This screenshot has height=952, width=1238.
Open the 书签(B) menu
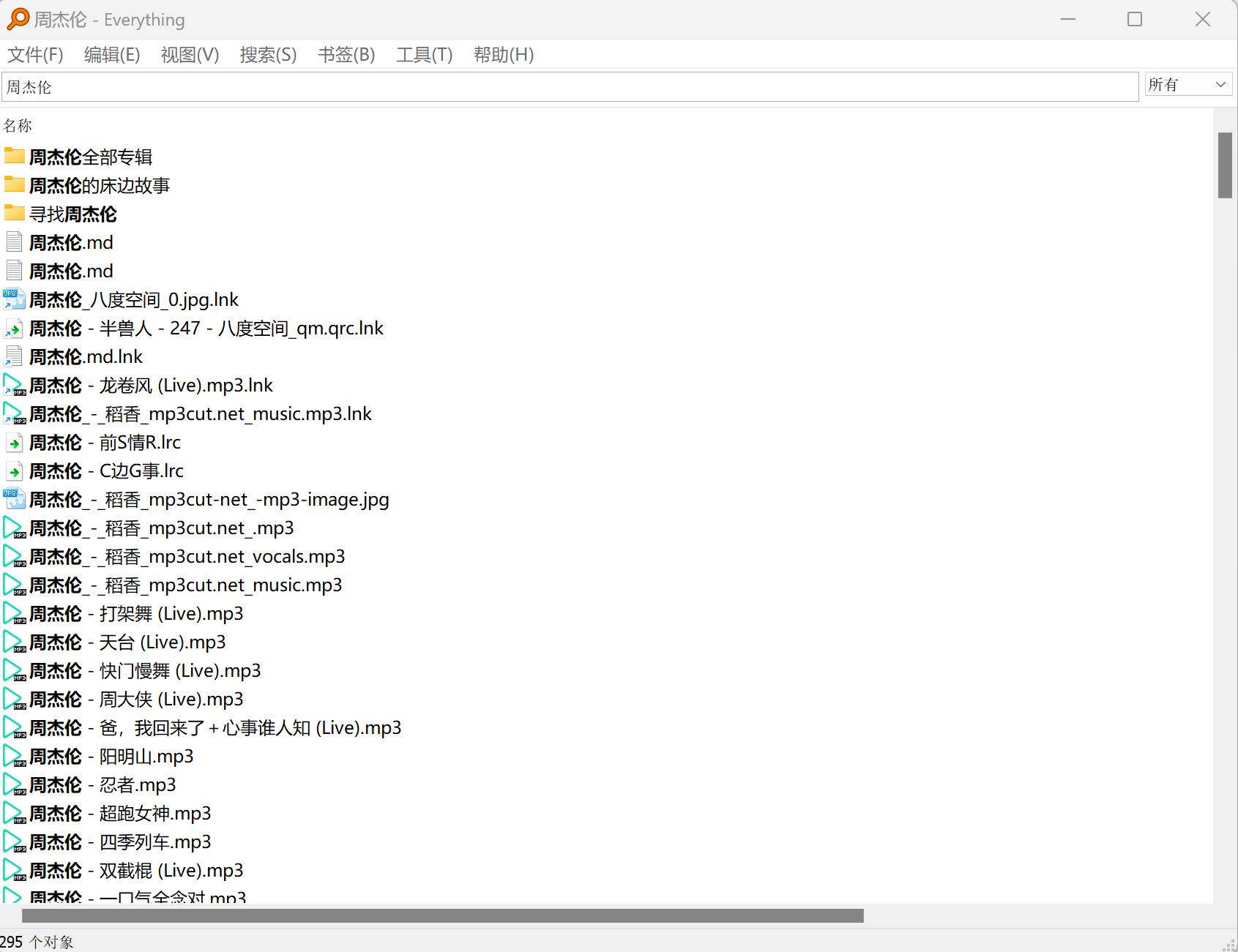tap(346, 55)
